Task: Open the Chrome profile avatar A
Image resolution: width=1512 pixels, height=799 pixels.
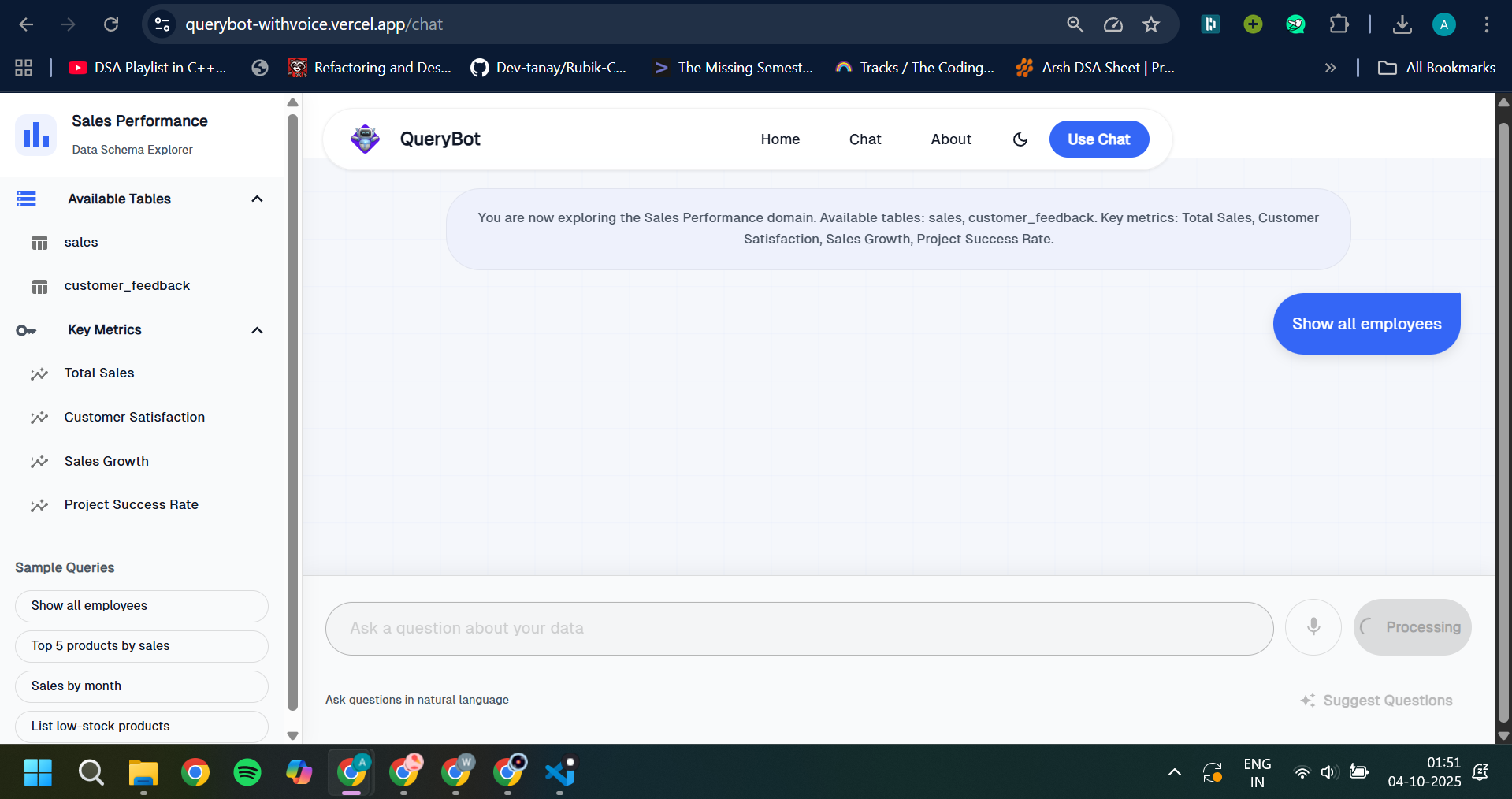Action: (x=1443, y=24)
